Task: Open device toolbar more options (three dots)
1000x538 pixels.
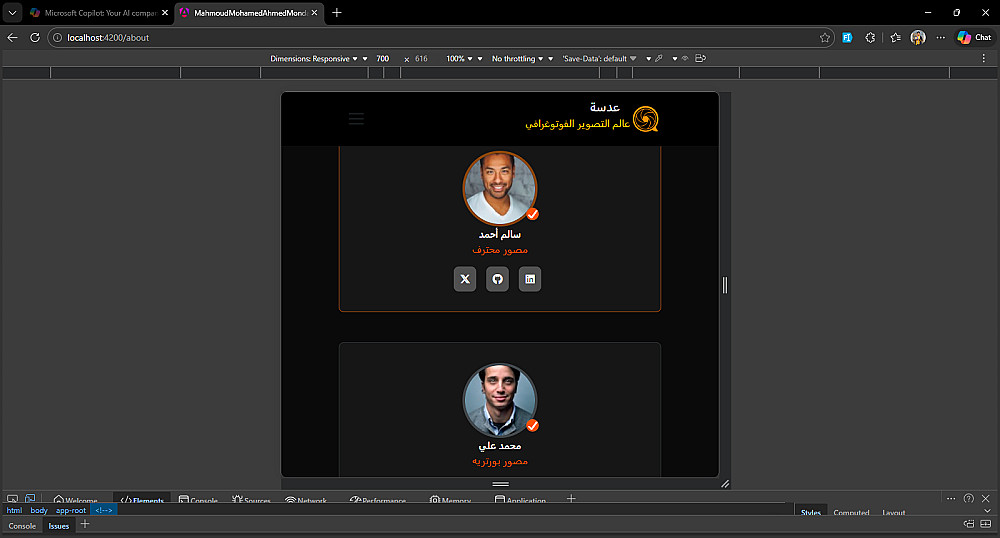Action: click(983, 59)
